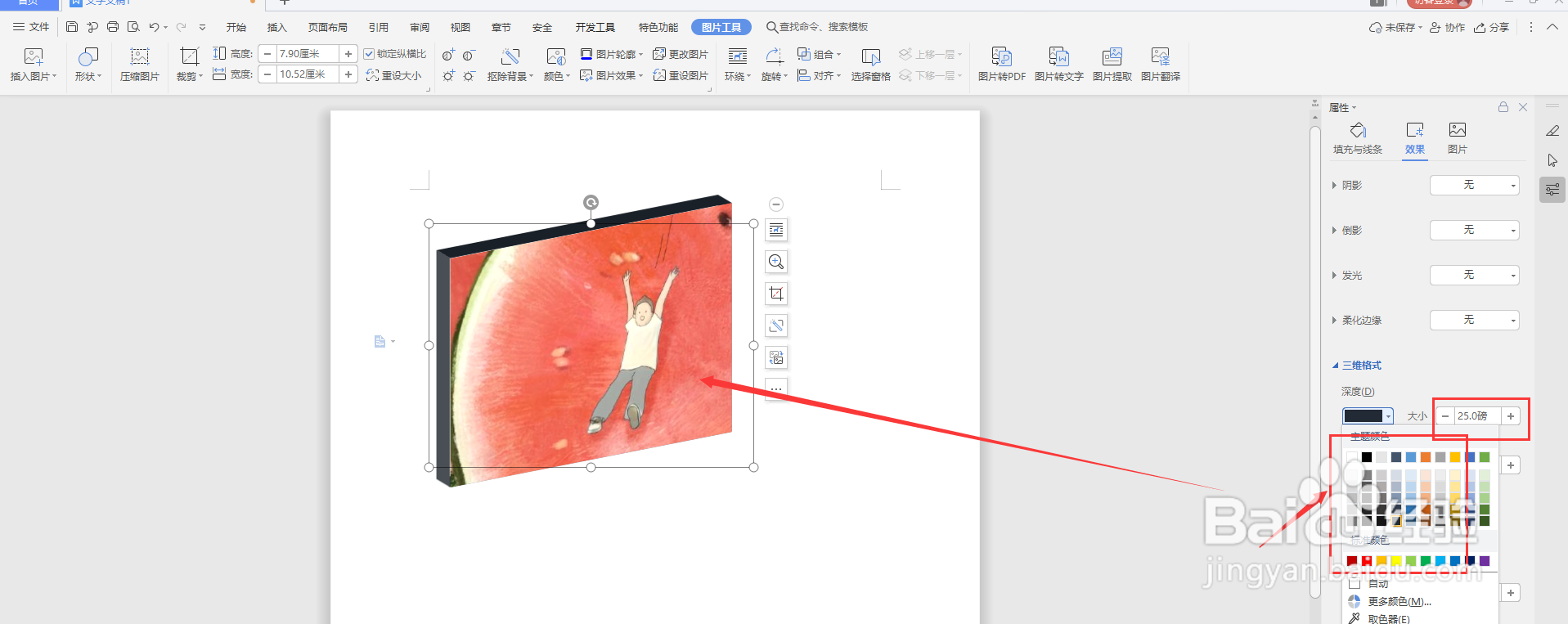Click the Change Picture (更改图片) button

(681, 54)
